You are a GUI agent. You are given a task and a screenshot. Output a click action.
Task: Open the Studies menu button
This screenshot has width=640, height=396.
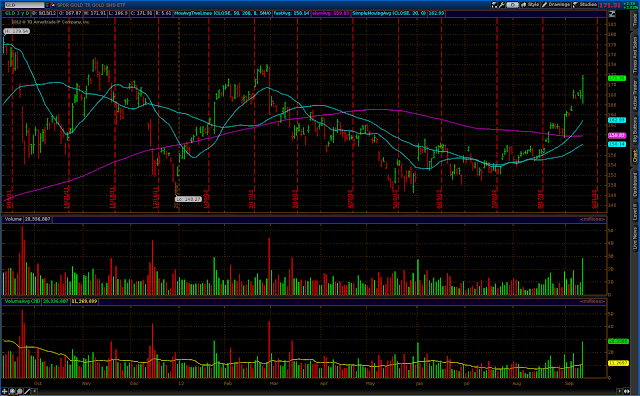click(x=585, y=5)
